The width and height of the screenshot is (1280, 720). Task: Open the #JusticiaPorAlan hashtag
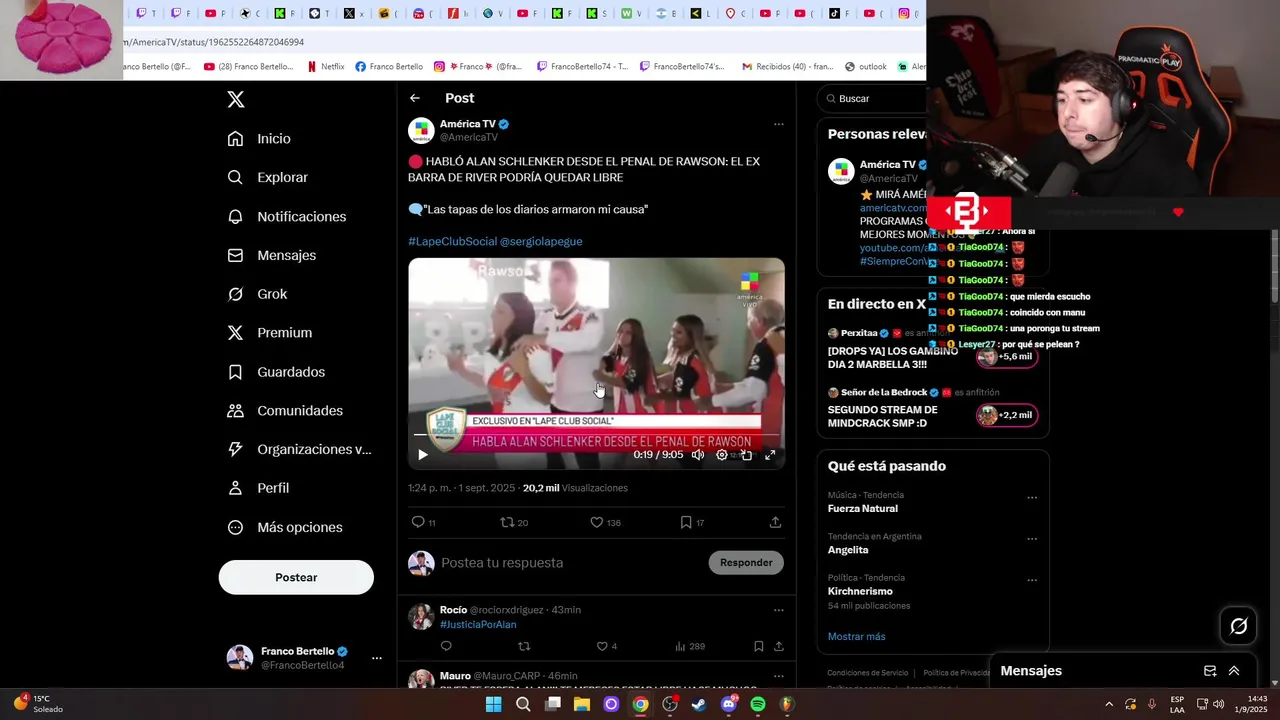click(x=478, y=625)
